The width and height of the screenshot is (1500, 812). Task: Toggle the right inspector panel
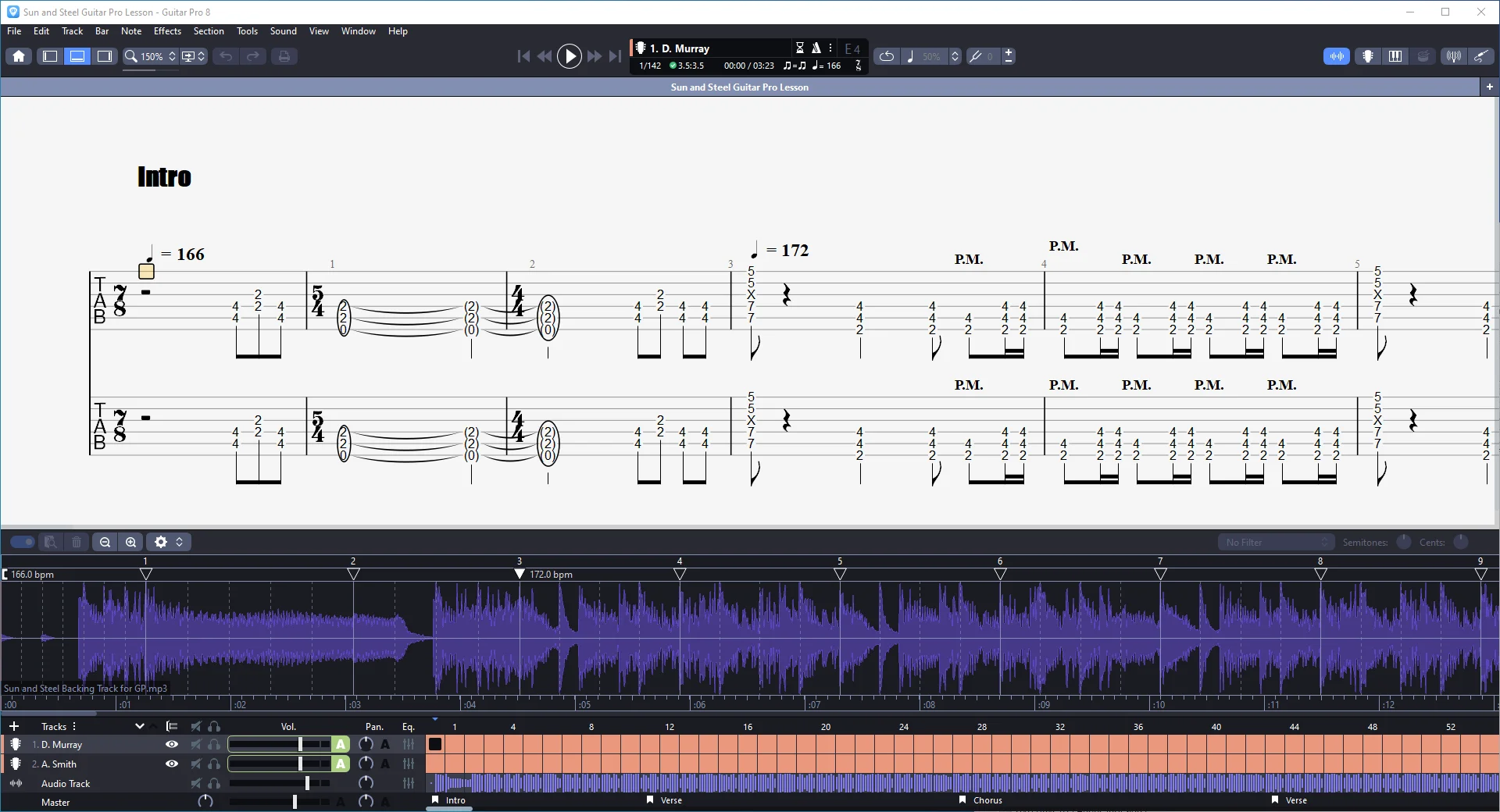point(104,56)
